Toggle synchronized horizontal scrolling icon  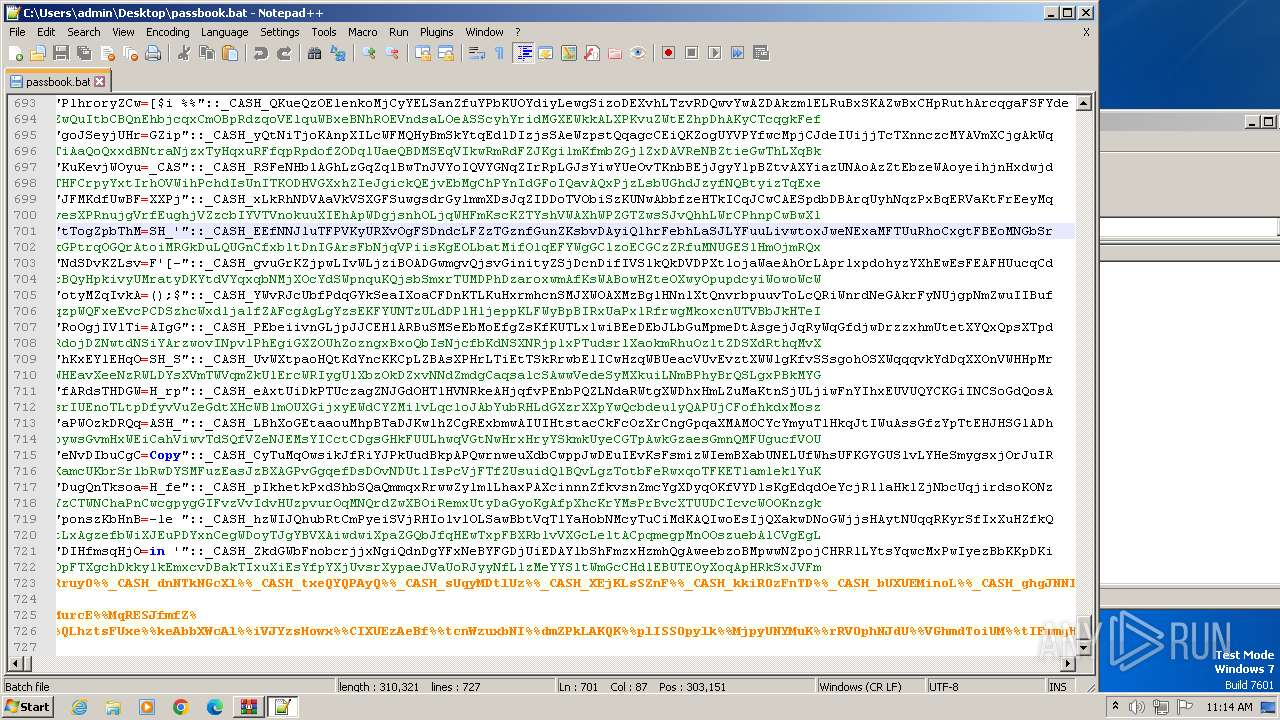pyautogui.click(x=446, y=53)
